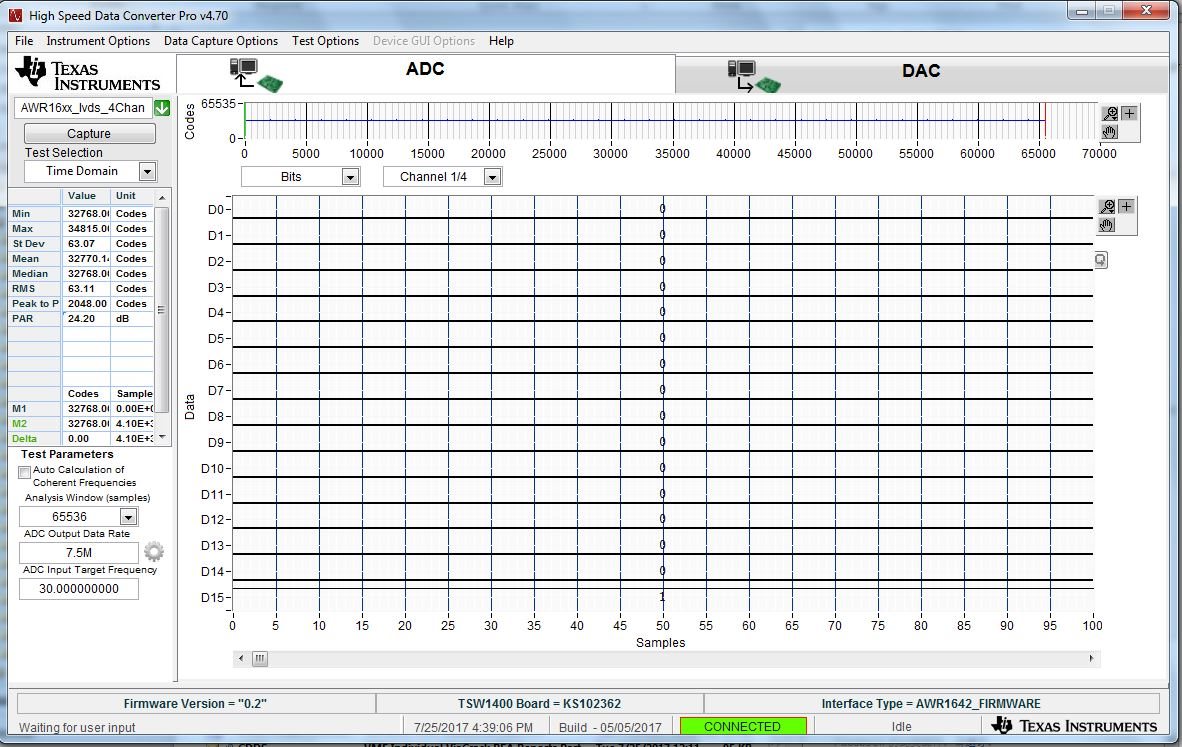Switch to the ADC tab

(426, 73)
